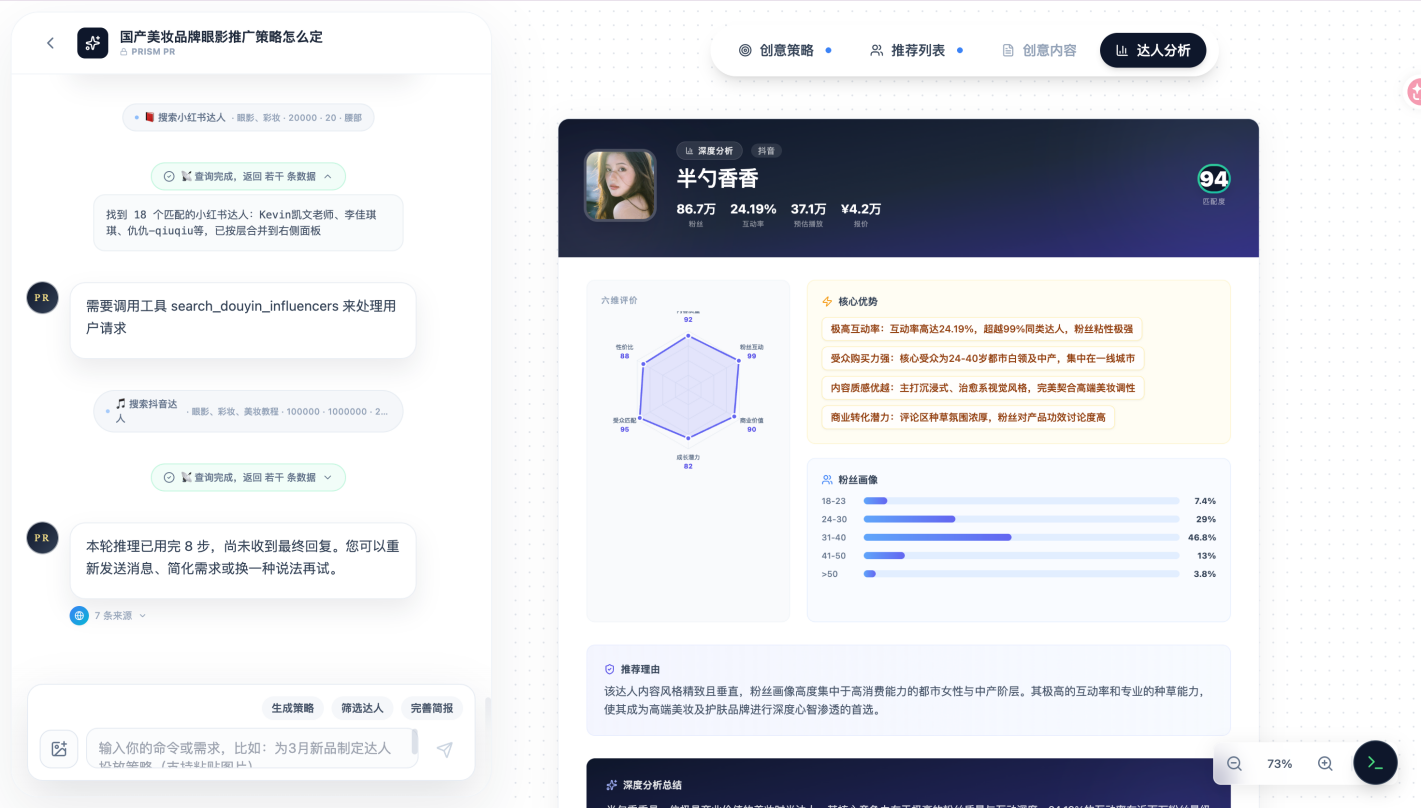This screenshot has width=1421, height=808.
Task: Click the 筛选达人 quick action button
Action: coord(362,707)
